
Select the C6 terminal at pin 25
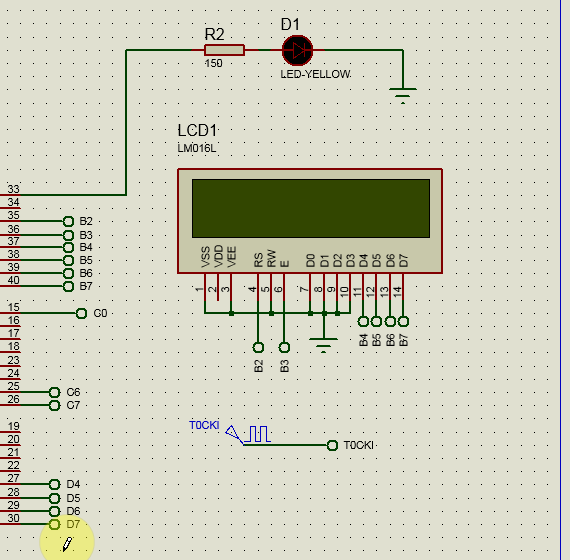[54, 392]
